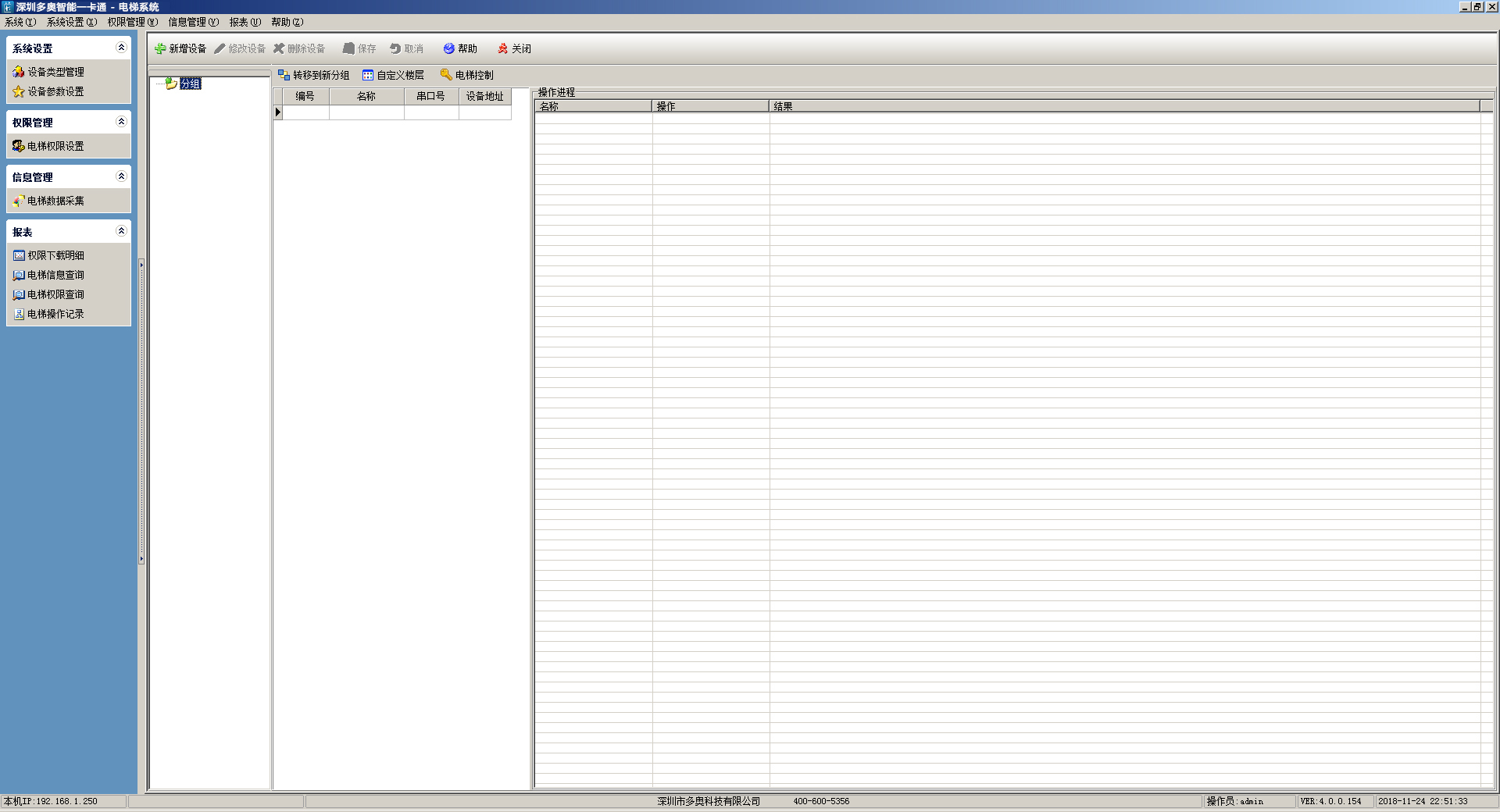The height and width of the screenshot is (812, 1500).
Task: Open the System (系统) menu
Action: pyautogui.click(x=20, y=22)
